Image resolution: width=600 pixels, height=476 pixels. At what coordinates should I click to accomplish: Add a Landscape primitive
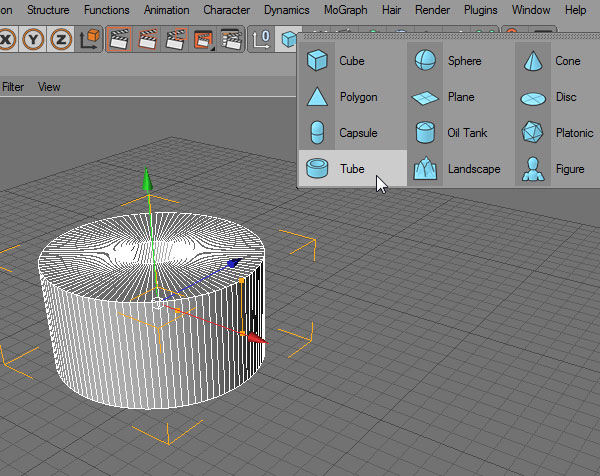click(461, 168)
